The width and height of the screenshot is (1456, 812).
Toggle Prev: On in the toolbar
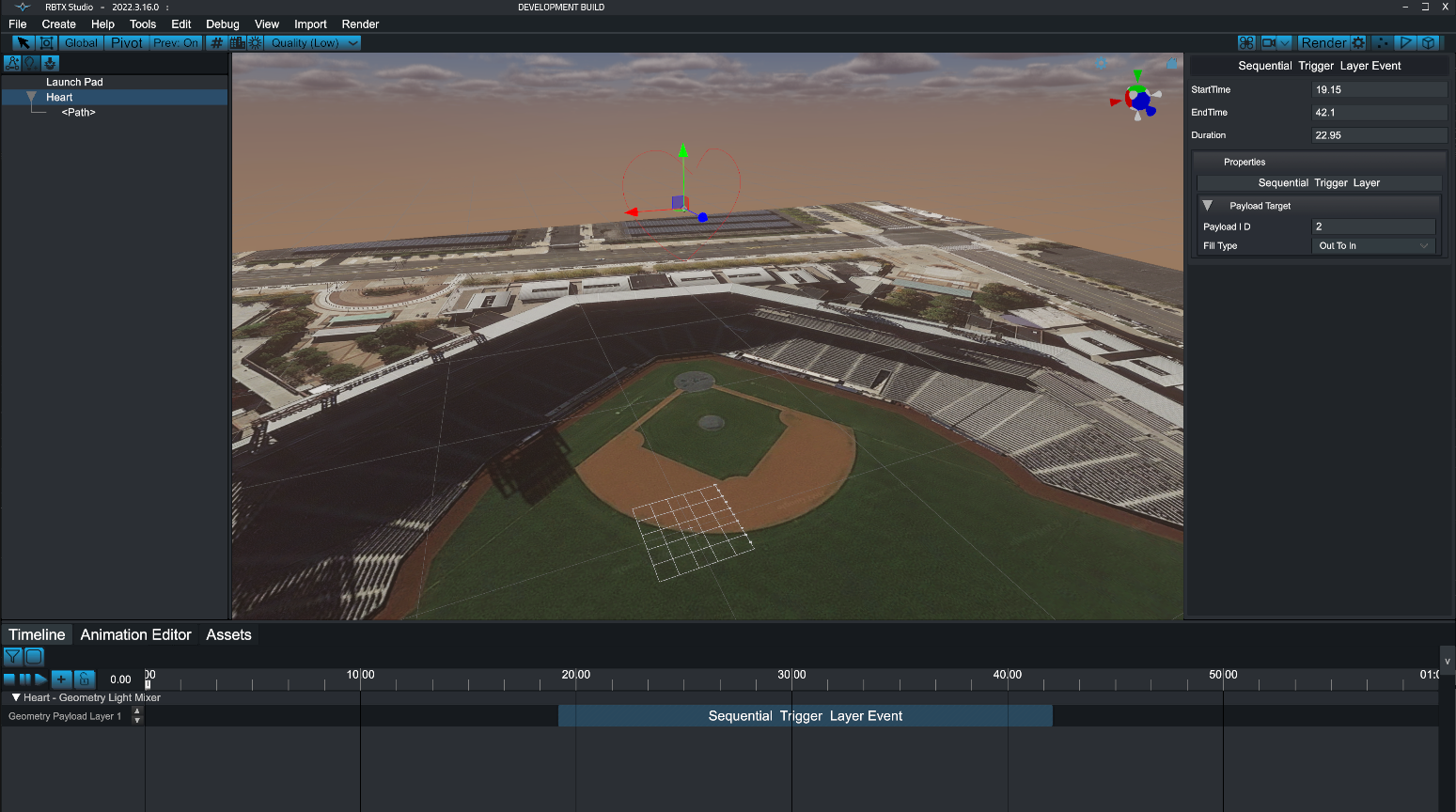(x=174, y=42)
